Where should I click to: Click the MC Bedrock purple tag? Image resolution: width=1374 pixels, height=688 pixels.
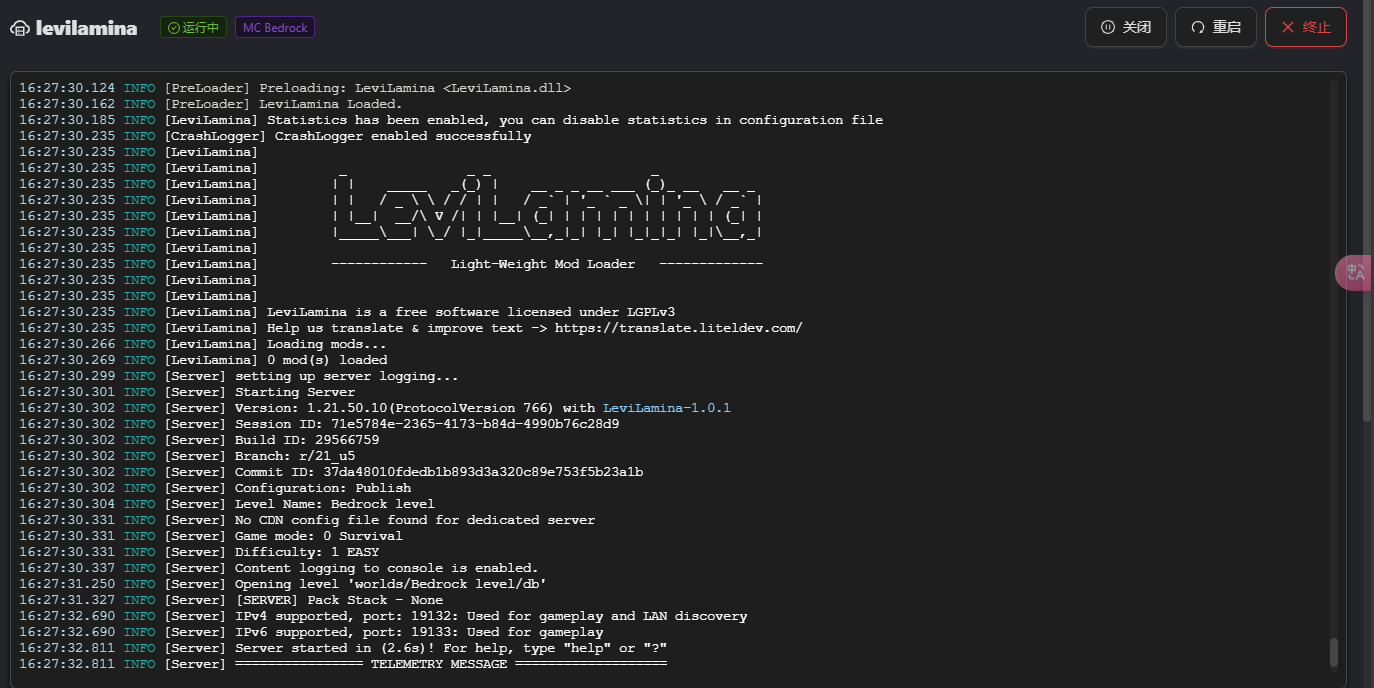tap(275, 27)
